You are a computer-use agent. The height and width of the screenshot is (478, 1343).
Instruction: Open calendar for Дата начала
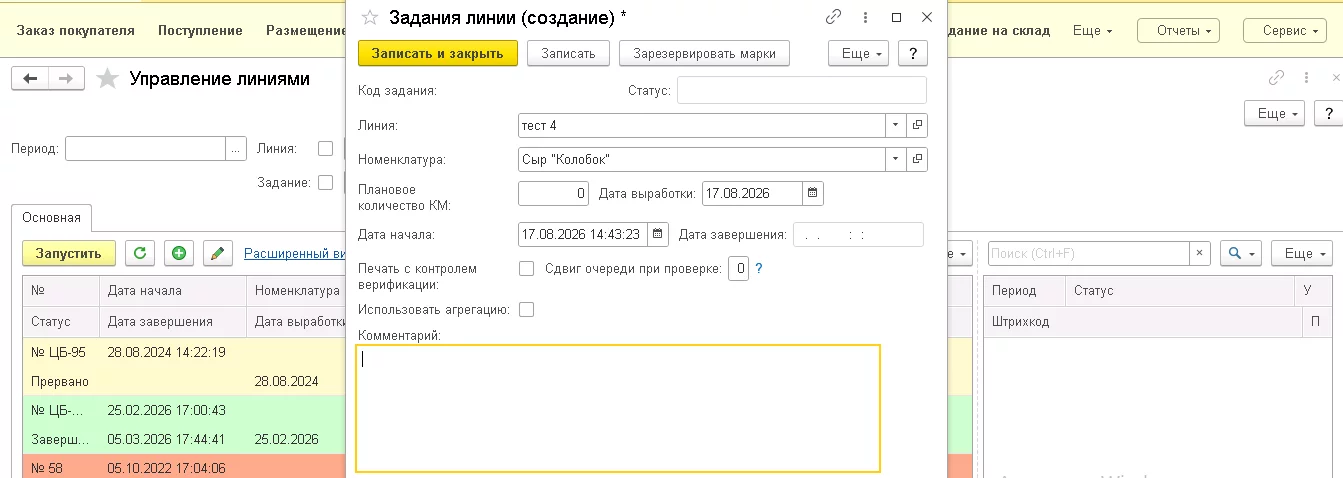(658, 234)
